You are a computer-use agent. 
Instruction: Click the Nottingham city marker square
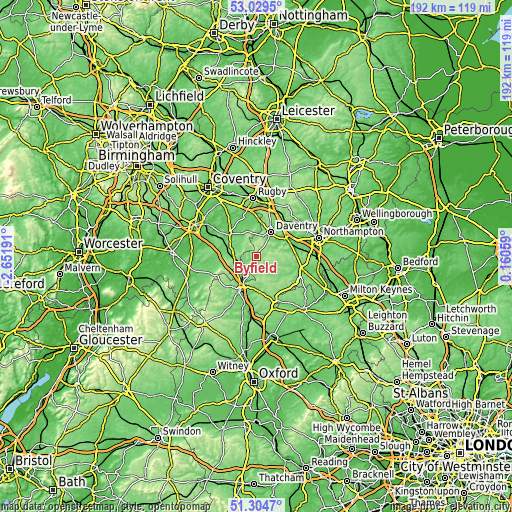[x=274, y=24]
